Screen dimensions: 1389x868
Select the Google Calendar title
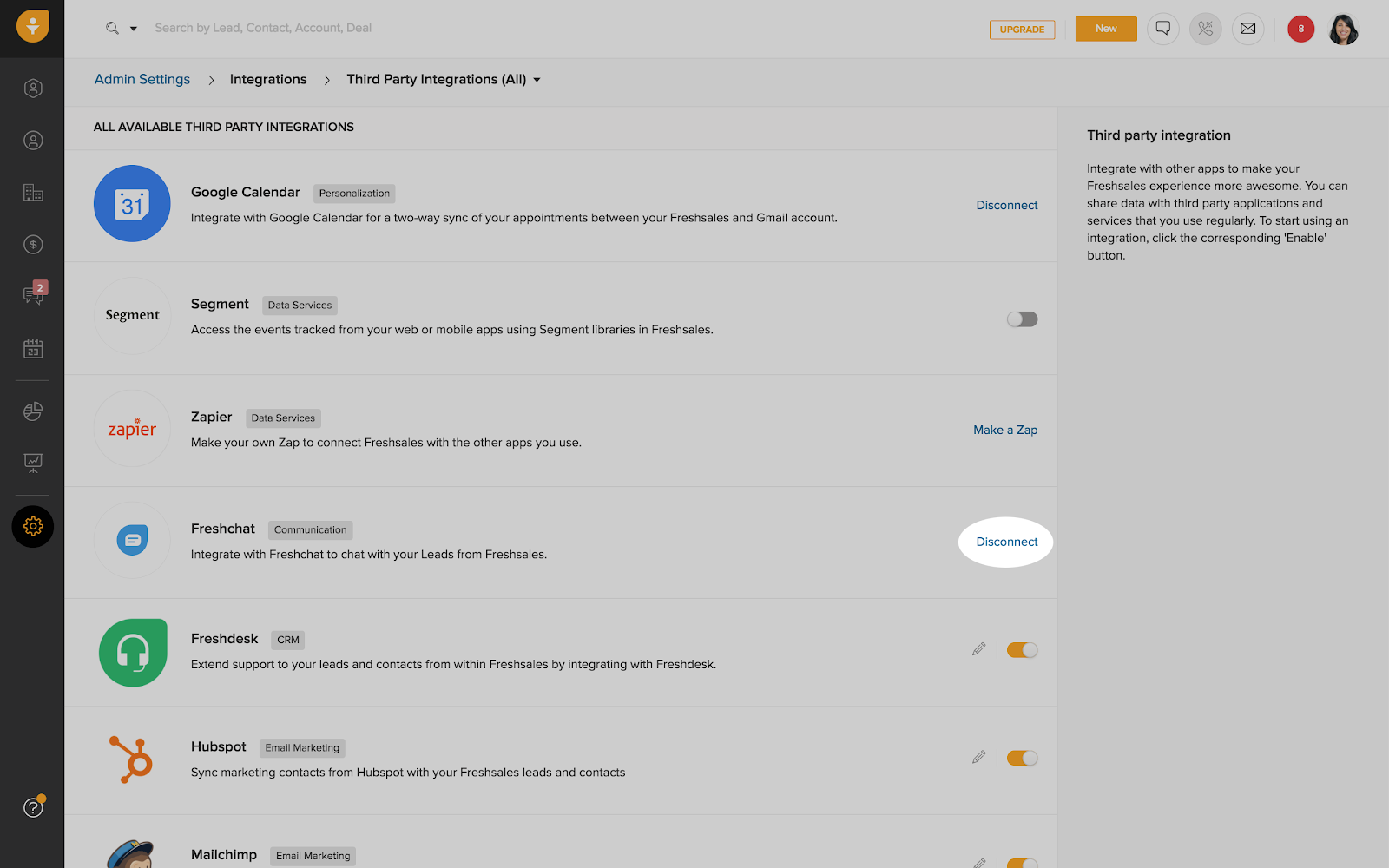coord(246,193)
